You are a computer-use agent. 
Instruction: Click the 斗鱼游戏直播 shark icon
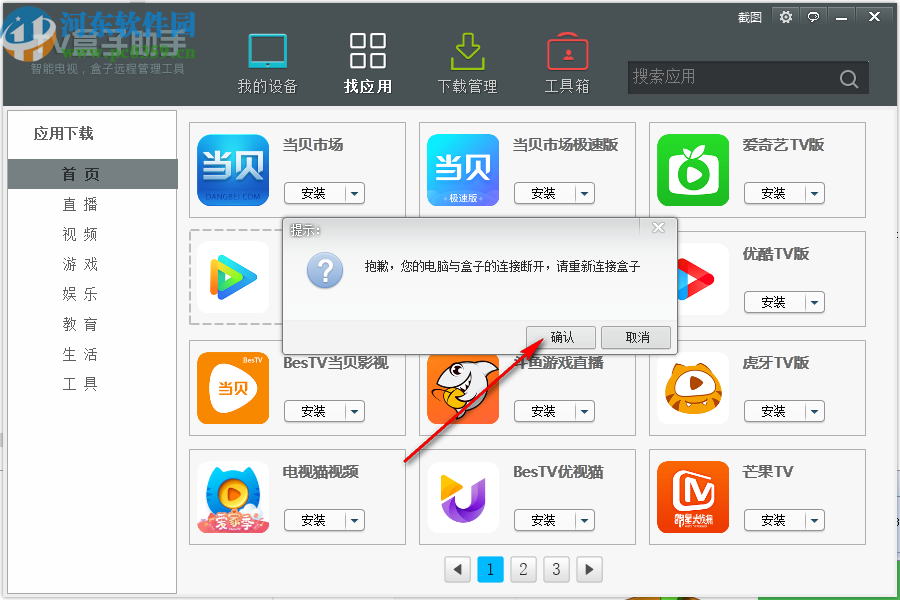463,388
